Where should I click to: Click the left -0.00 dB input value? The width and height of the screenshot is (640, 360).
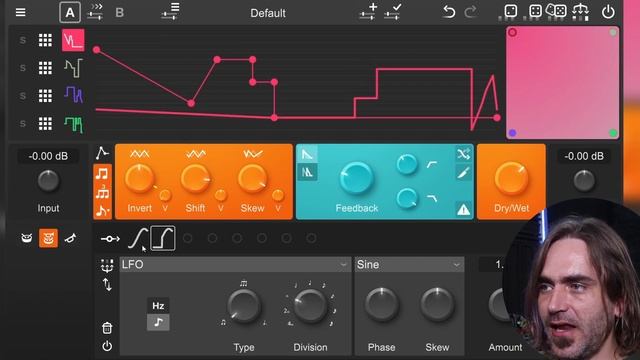[x=48, y=156]
